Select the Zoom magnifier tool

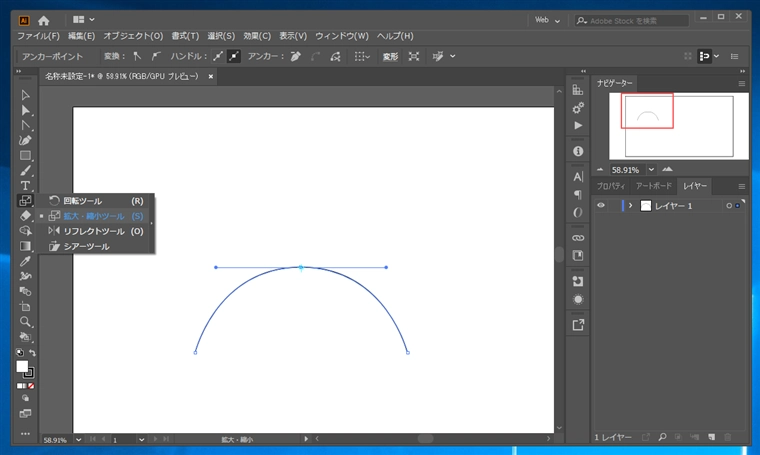click(25, 322)
